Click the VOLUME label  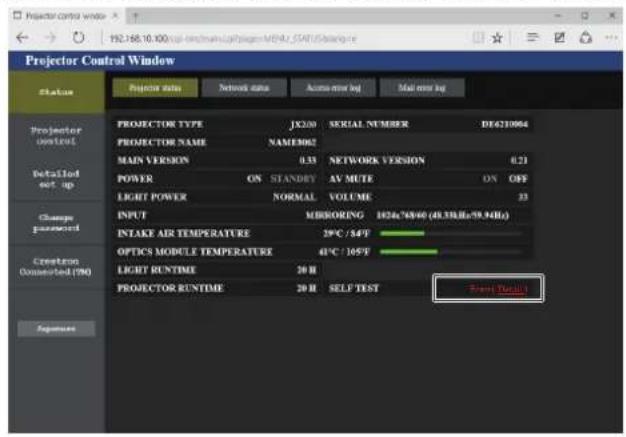coord(351,197)
